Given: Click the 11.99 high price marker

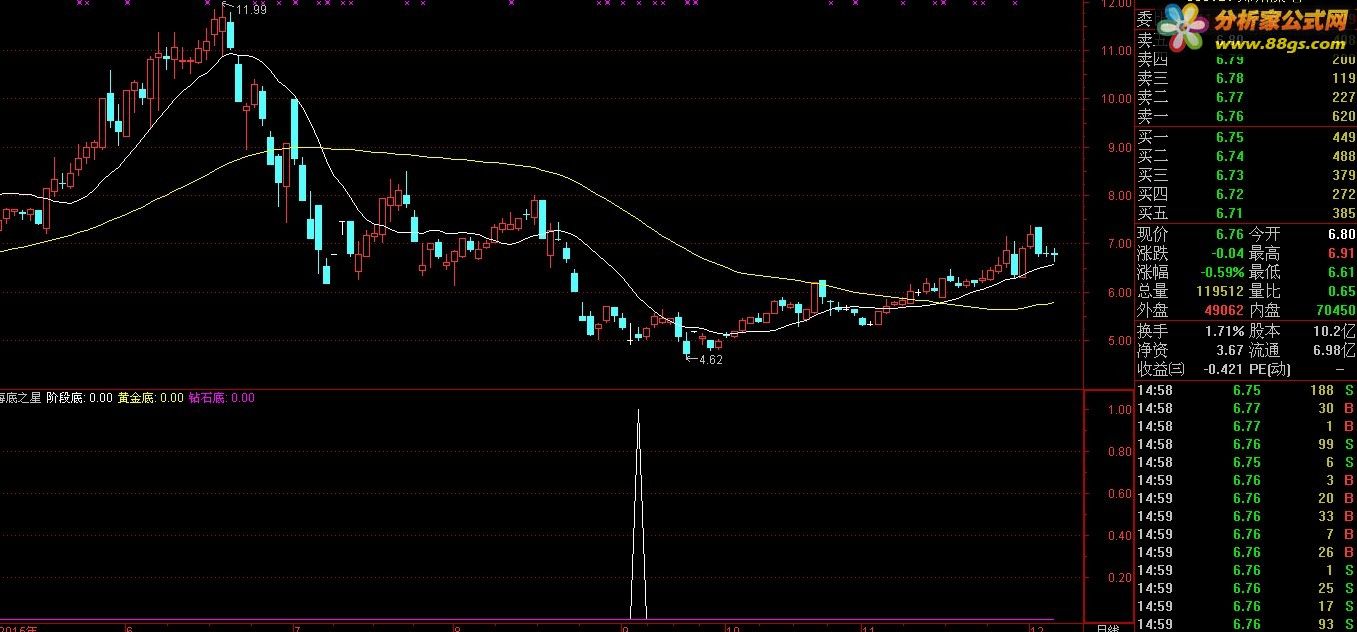Looking at the screenshot, I should [x=251, y=10].
